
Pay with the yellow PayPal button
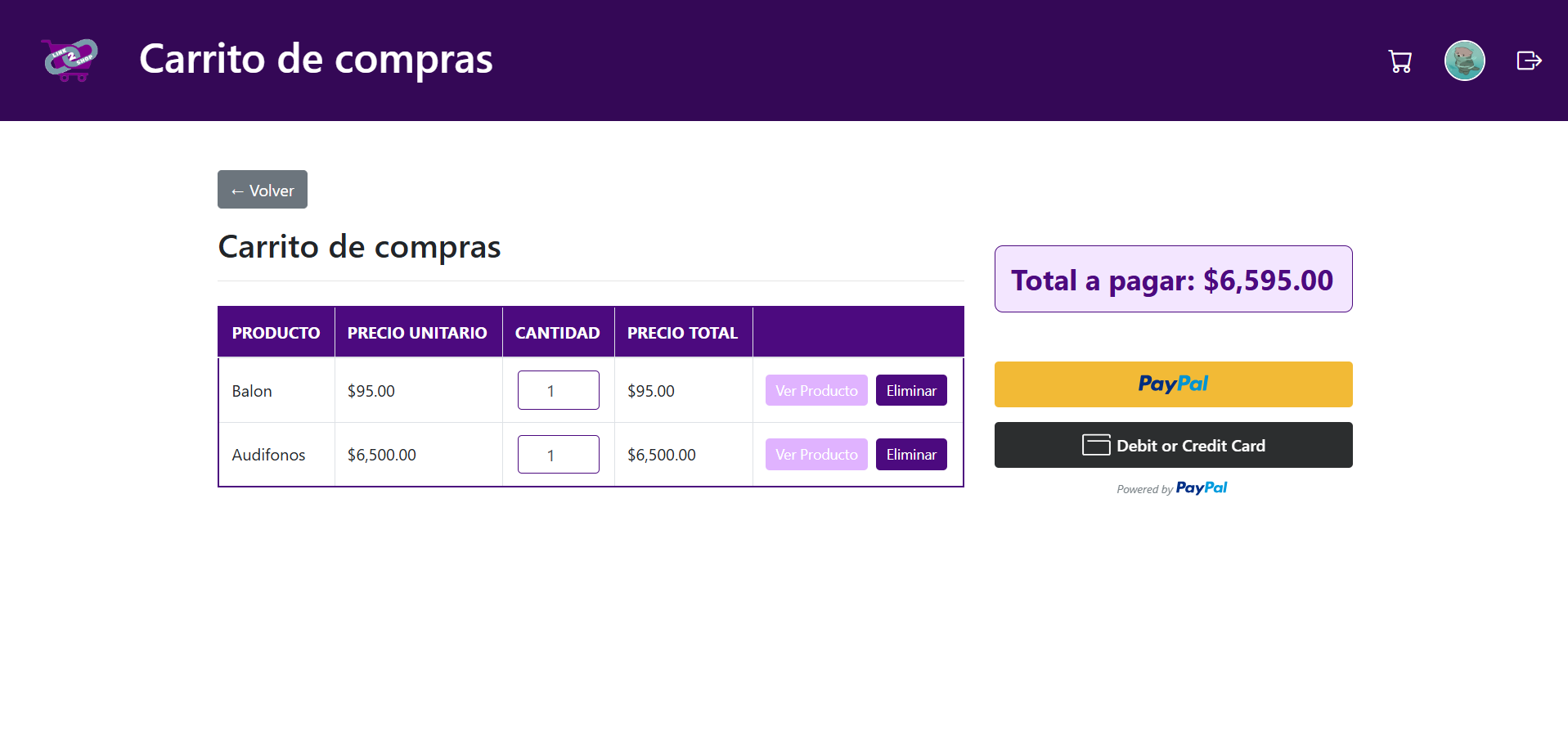click(1173, 384)
